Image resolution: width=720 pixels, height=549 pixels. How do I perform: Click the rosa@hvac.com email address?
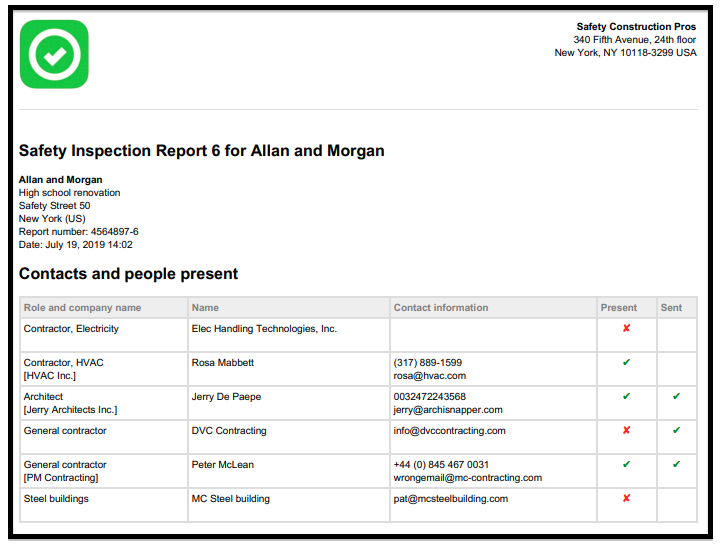tap(429, 376)
